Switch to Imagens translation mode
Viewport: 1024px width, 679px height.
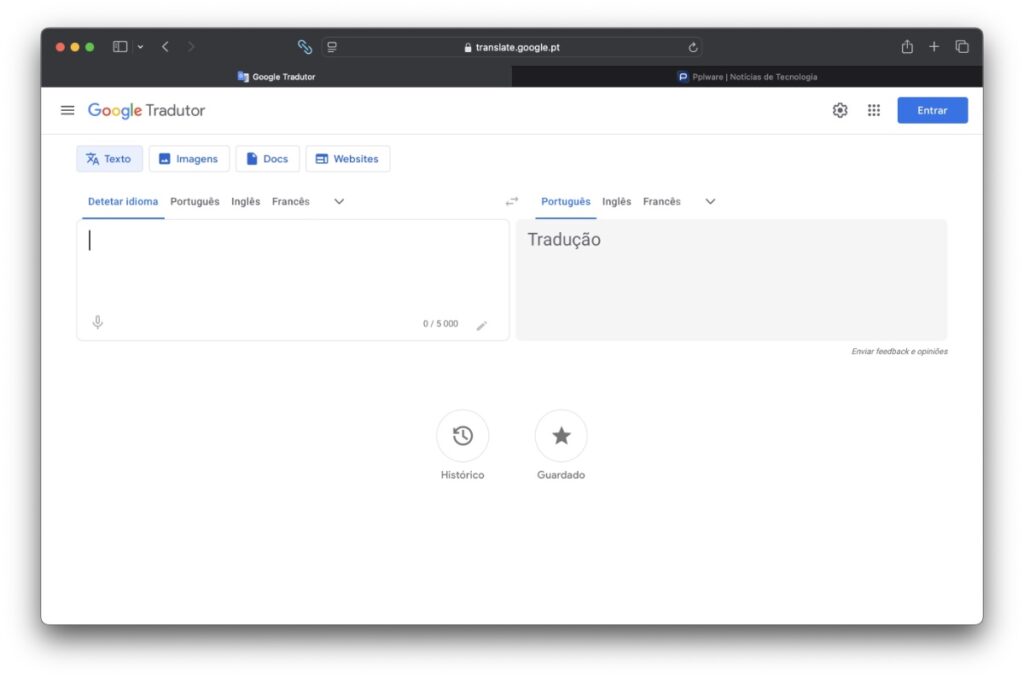pyautogui.click(x=189, y=159)
